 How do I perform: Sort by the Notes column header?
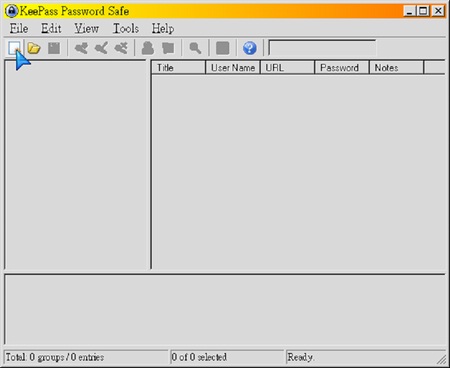(397, 68)
